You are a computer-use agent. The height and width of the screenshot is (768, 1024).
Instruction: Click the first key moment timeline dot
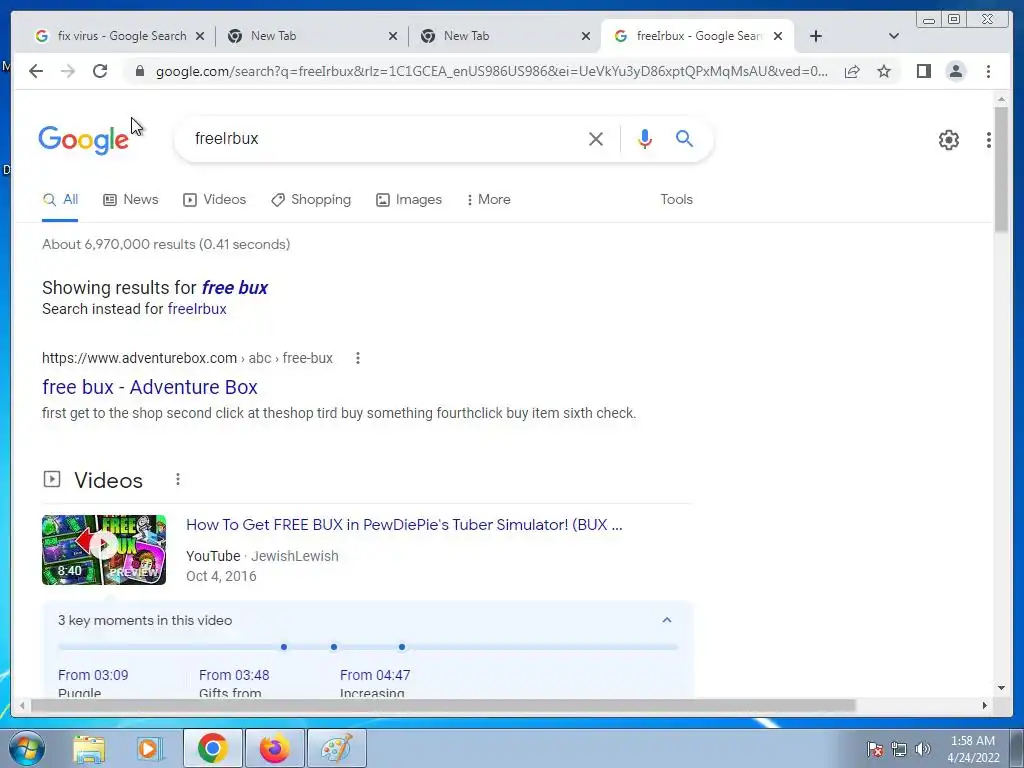(283, 647)
